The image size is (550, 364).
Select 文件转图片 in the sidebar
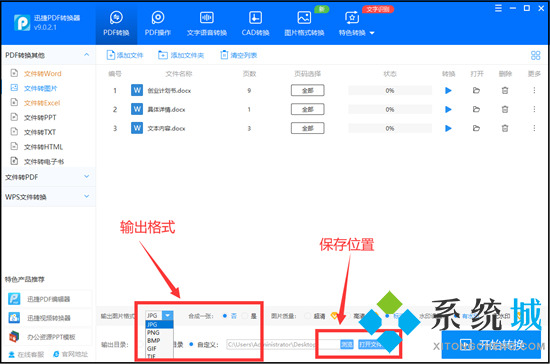(x=40, y=88)
